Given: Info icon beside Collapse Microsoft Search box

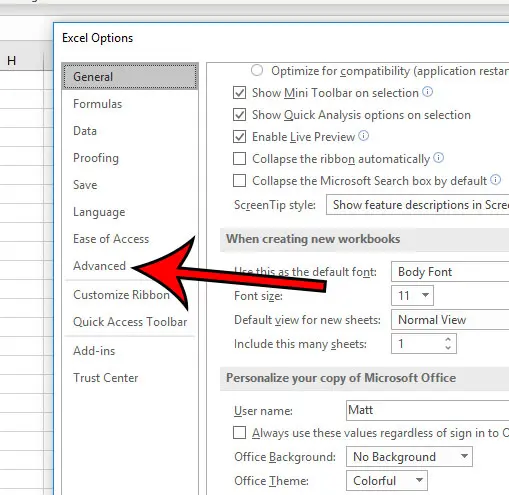Looking at the screenshot, I should click(495, 179).
